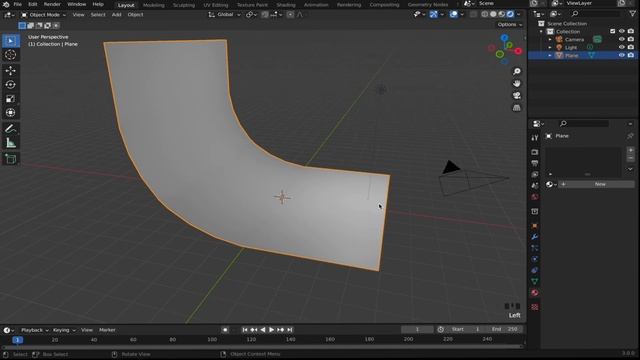The height and width of the screenshot is (360, 640).
Task: Expand the Camera item in outliner
Action: click(550, 40)
